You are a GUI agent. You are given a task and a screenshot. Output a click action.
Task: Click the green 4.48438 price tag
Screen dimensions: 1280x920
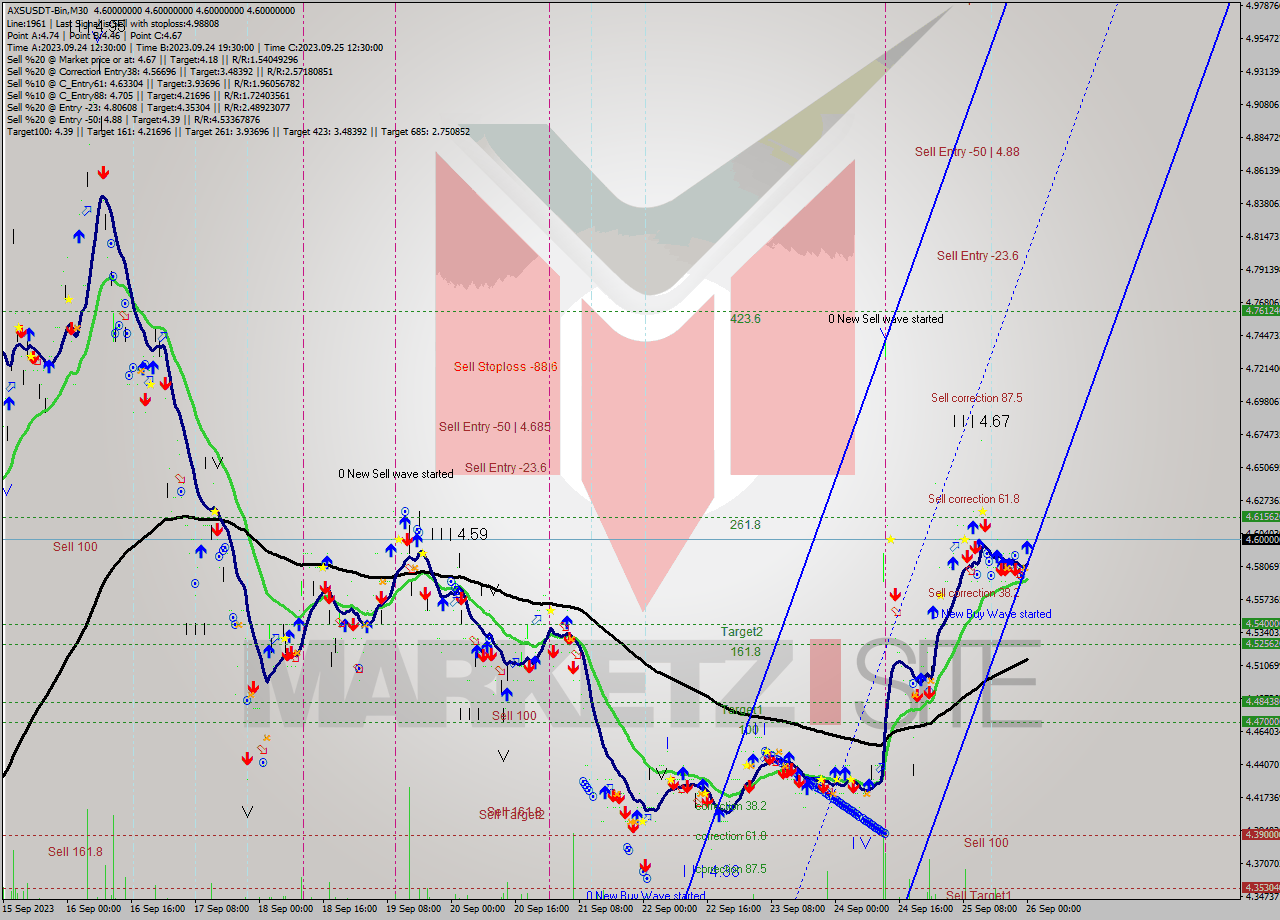(x=1261, y=701)
